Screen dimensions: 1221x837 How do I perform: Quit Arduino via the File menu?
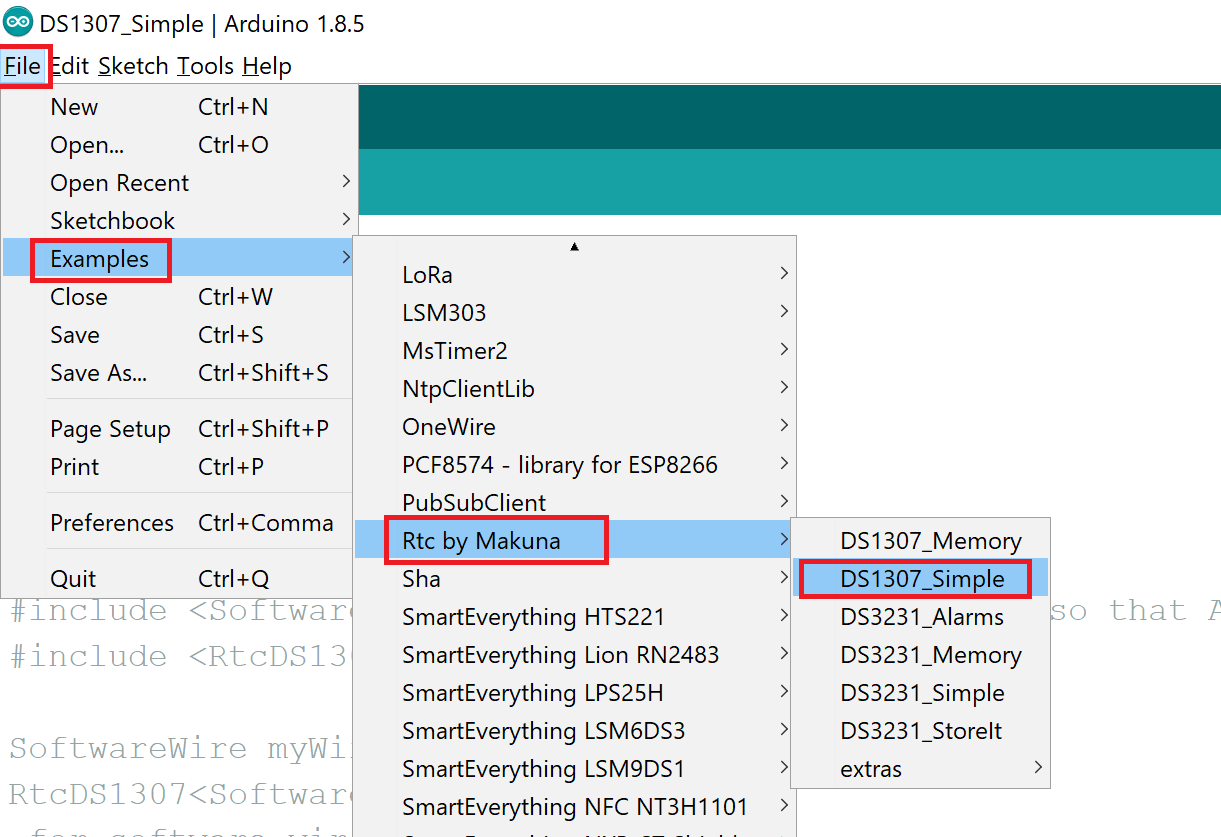(179, 579)
